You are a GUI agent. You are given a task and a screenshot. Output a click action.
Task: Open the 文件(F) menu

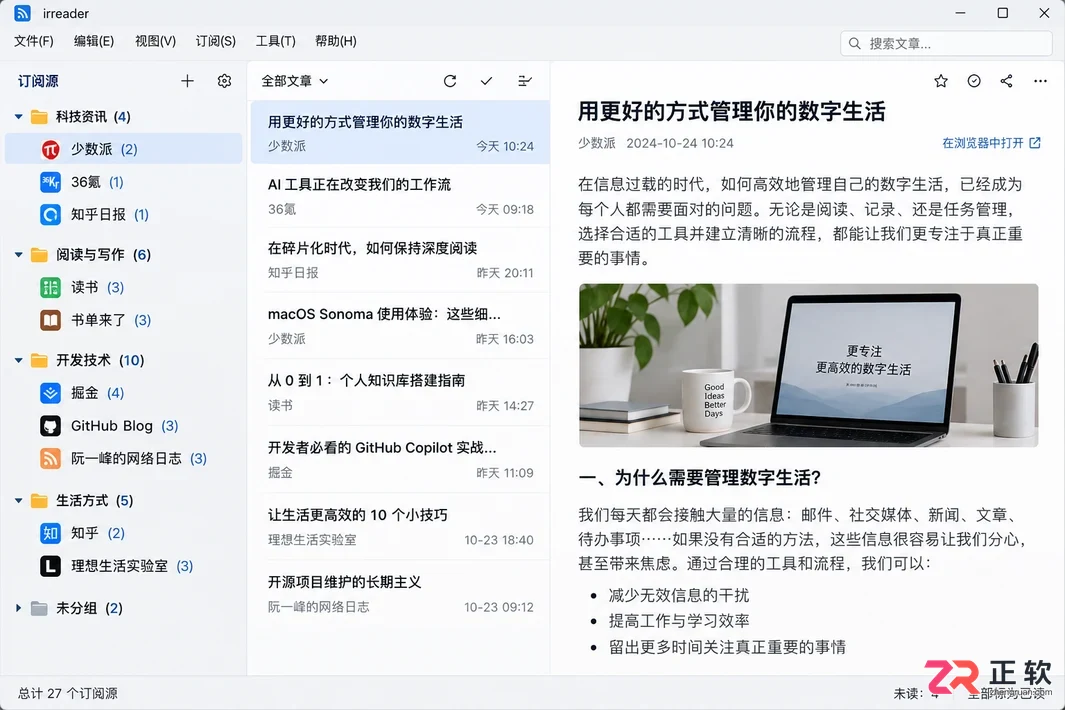33,41
